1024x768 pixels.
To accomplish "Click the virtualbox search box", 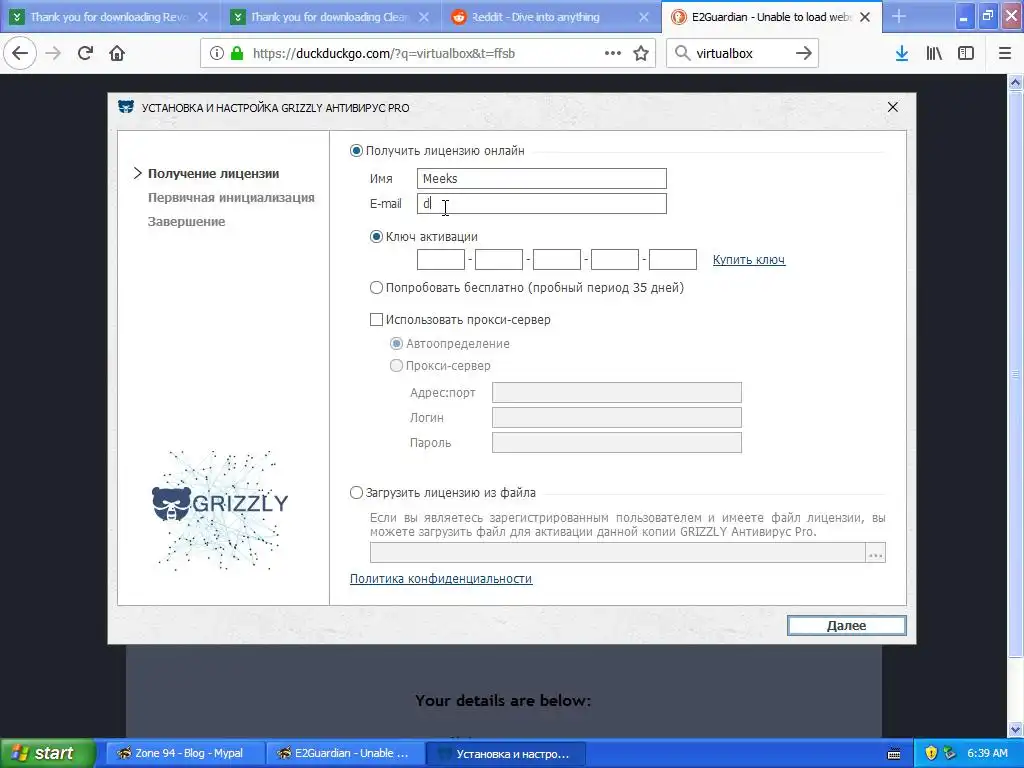I will point(743,54).
